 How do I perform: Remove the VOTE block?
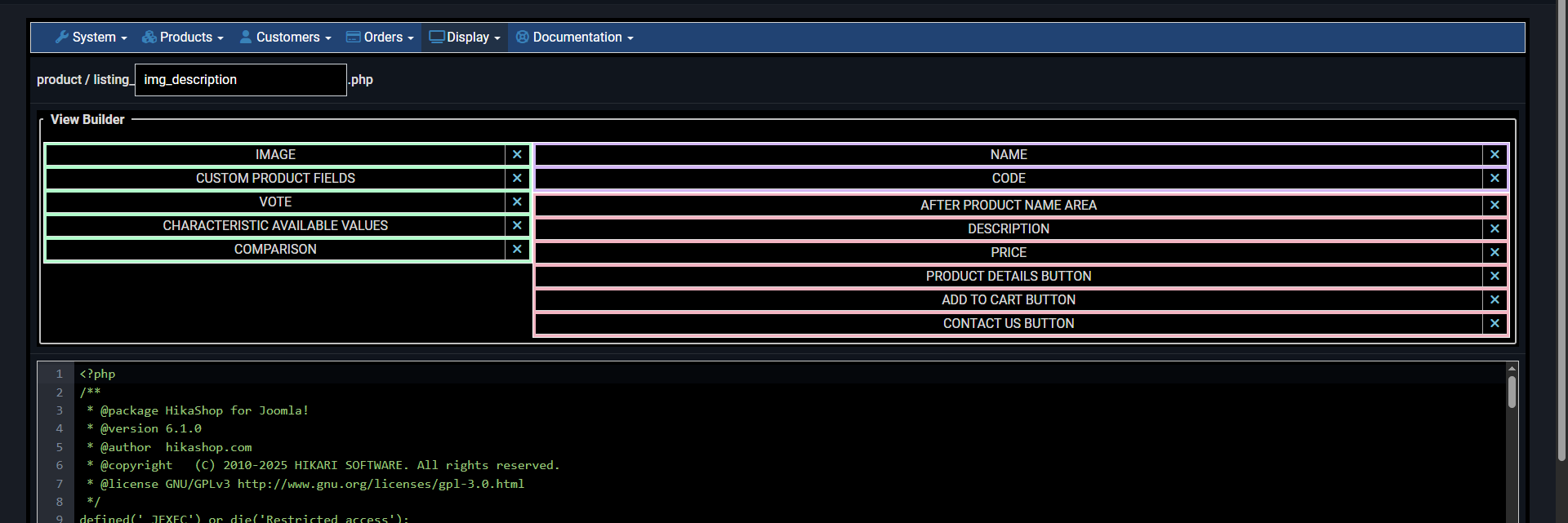(517, 202)
